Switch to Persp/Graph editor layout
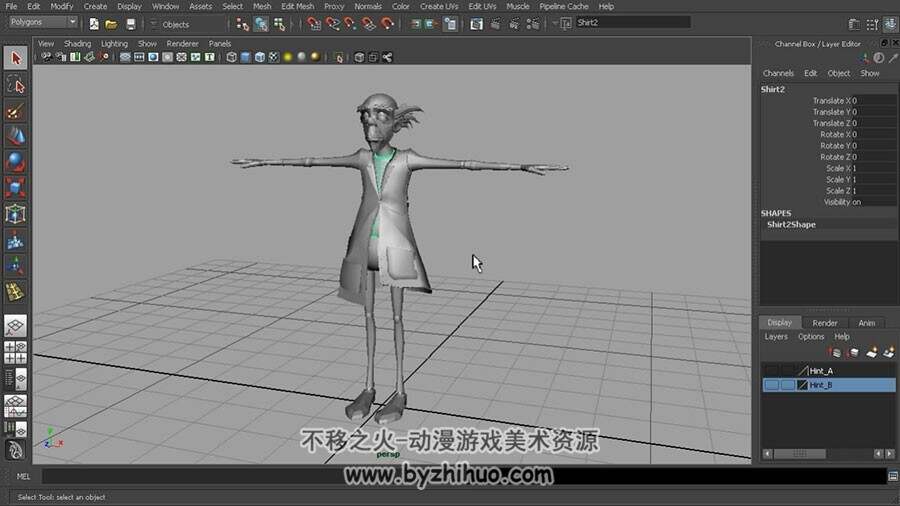Viewport: 900px width, 506px height. [x=15, y=405]
